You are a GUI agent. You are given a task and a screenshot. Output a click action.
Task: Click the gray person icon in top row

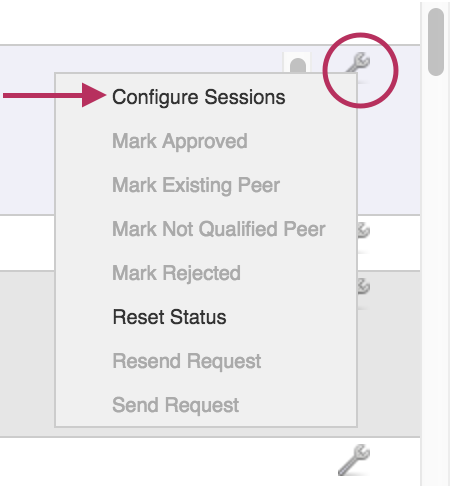(x=297, y=65)
